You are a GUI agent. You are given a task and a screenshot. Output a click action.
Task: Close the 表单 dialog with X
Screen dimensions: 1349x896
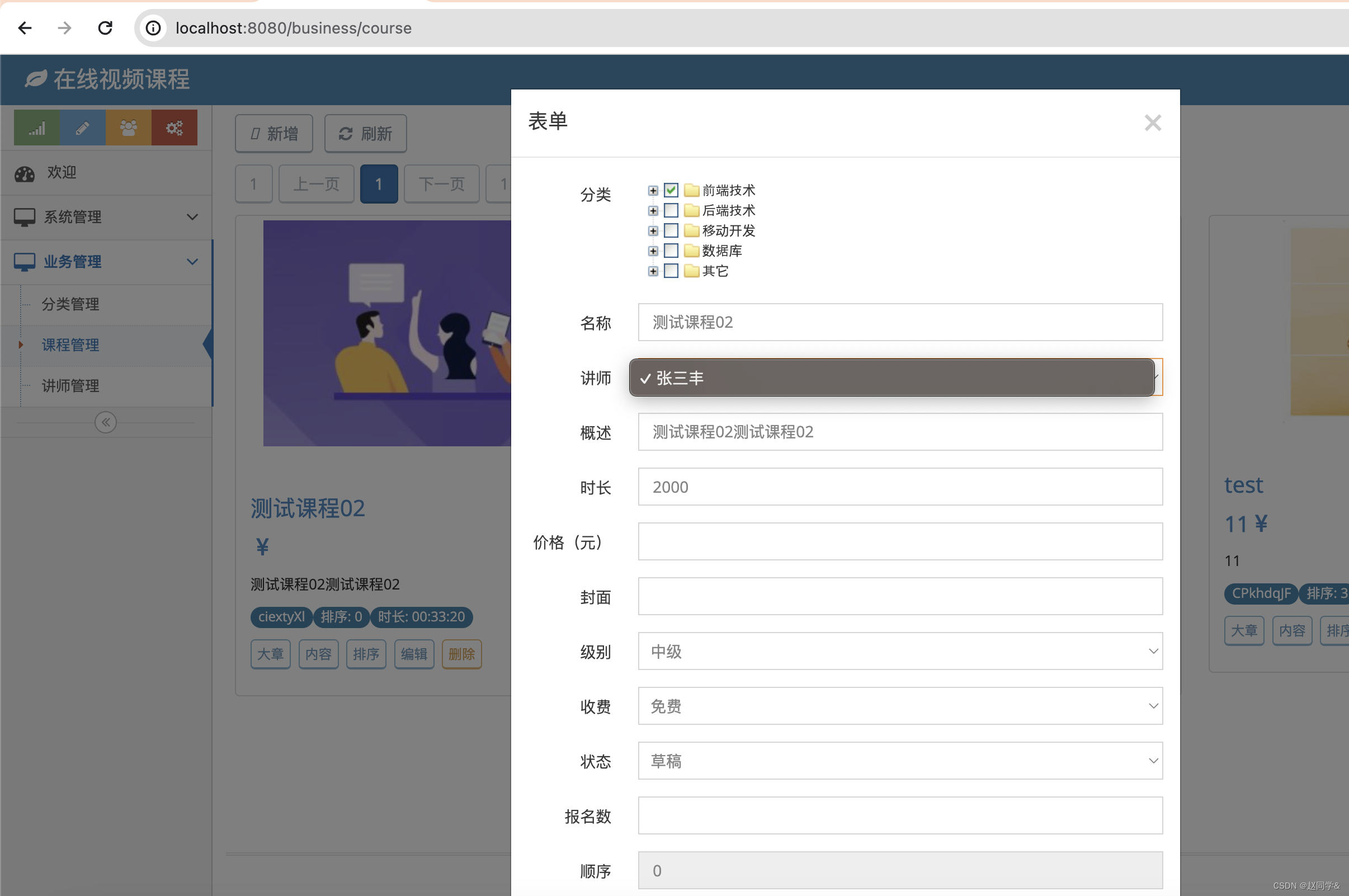1153,123
